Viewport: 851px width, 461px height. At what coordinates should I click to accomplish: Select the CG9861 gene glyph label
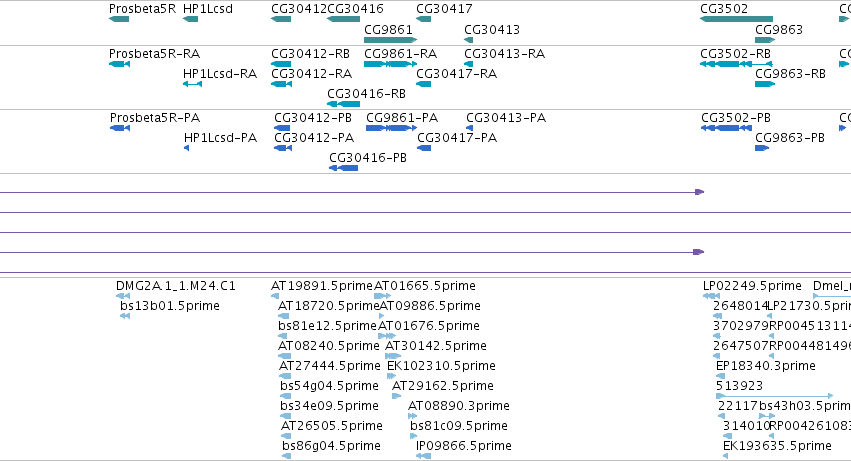click(389, 30)
